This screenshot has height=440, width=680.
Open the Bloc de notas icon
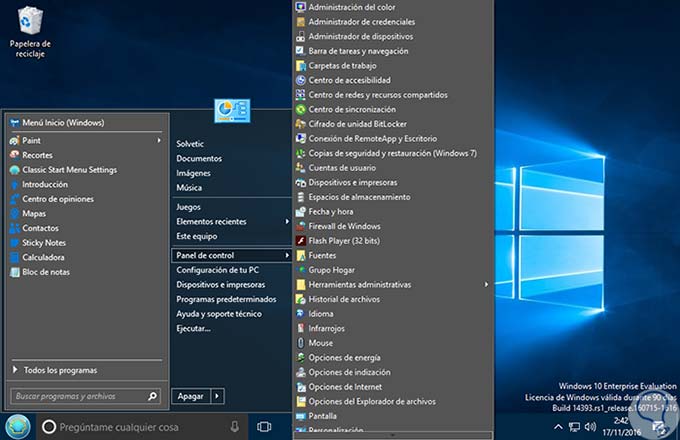14,272
